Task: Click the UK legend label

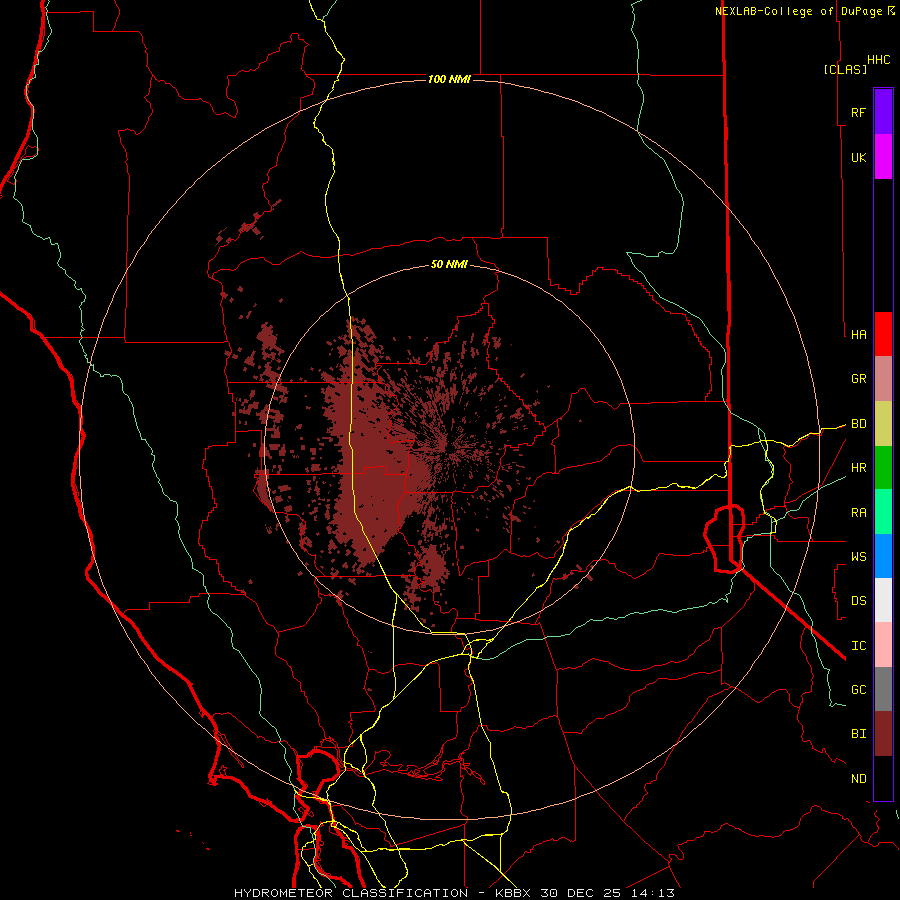Action: pyautogui.click(x=858, y=157)
